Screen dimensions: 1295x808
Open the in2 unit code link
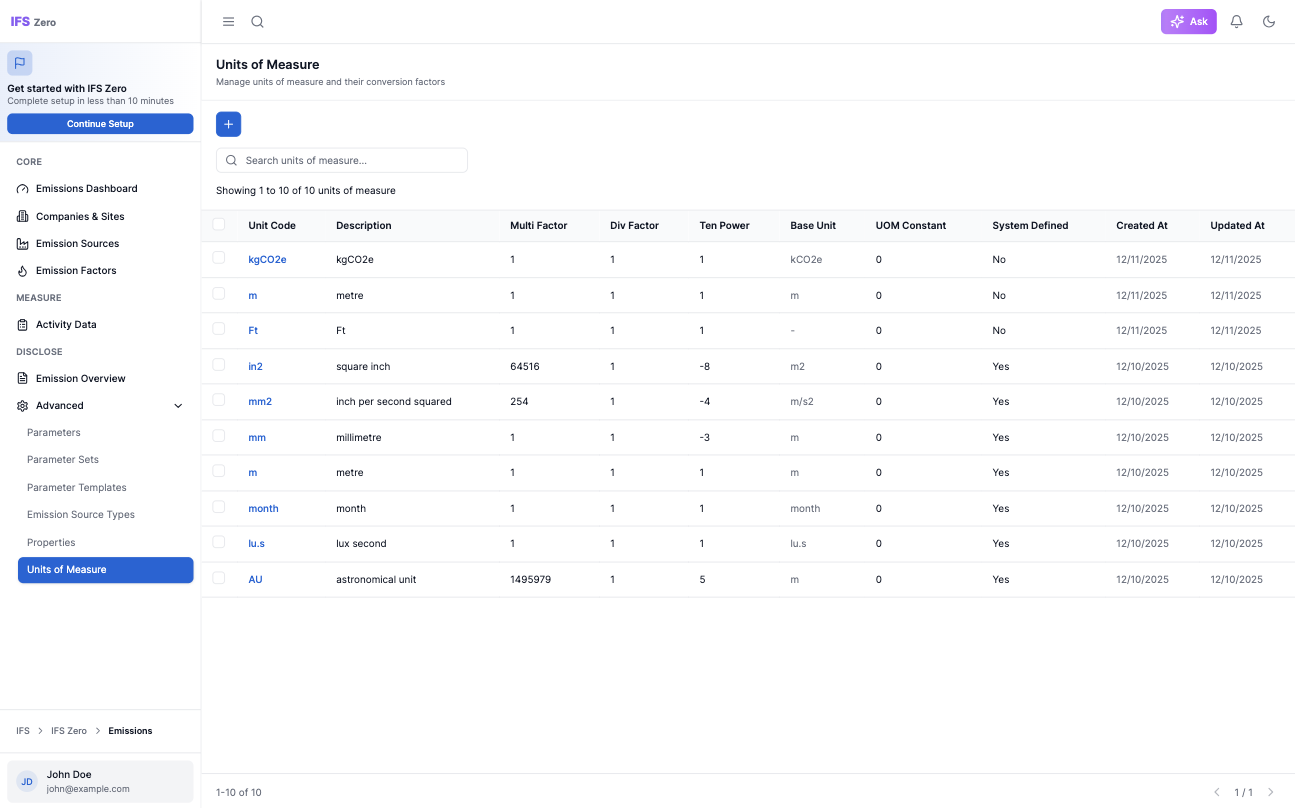(255, 367)
